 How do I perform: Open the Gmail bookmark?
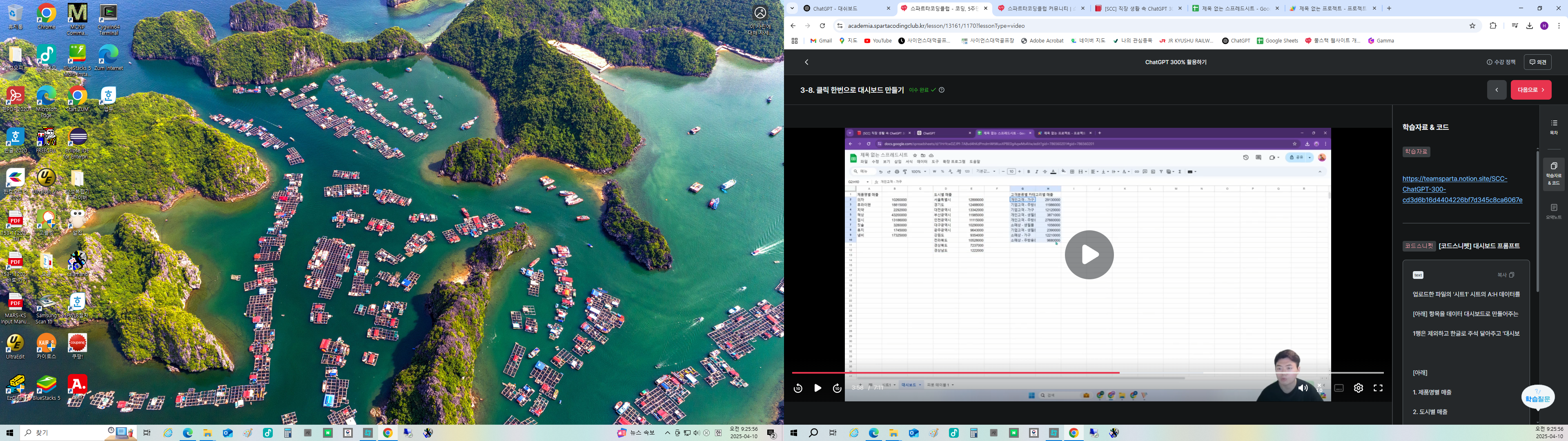pyautogui.click(x=820, y=41)
